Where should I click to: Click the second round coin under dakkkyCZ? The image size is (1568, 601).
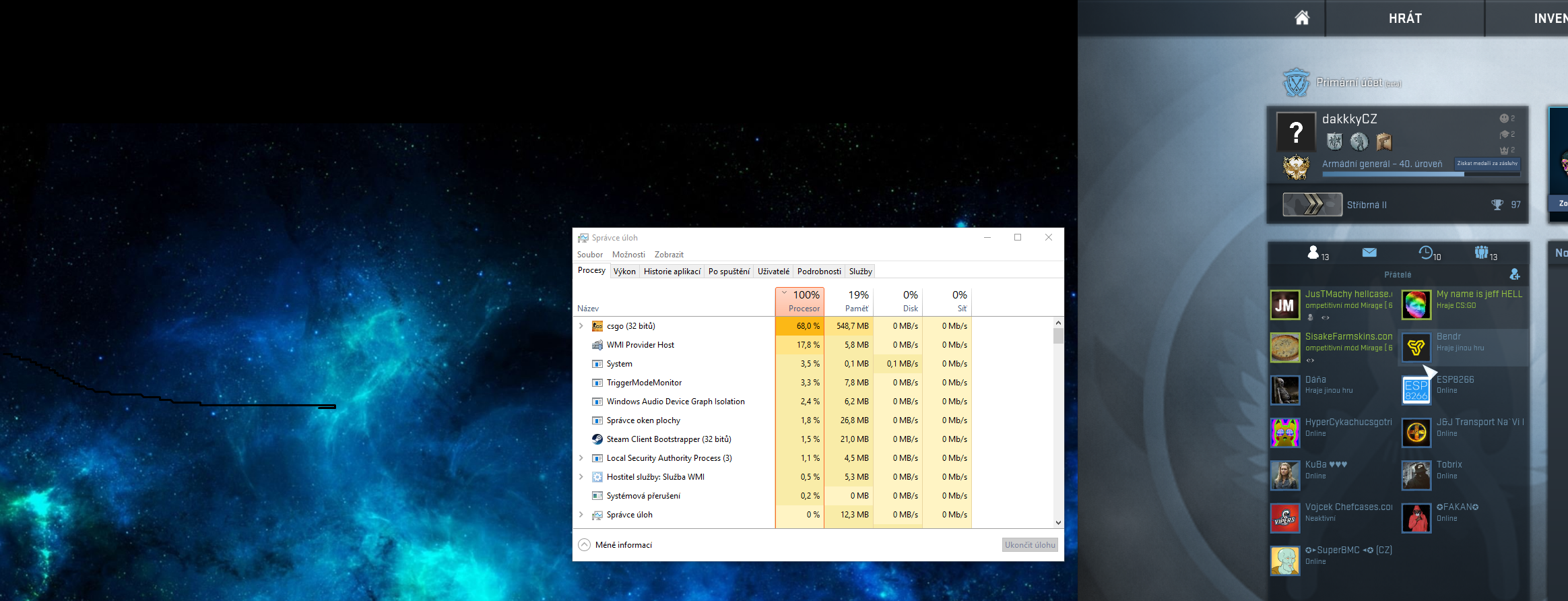tap(1359, 141)
